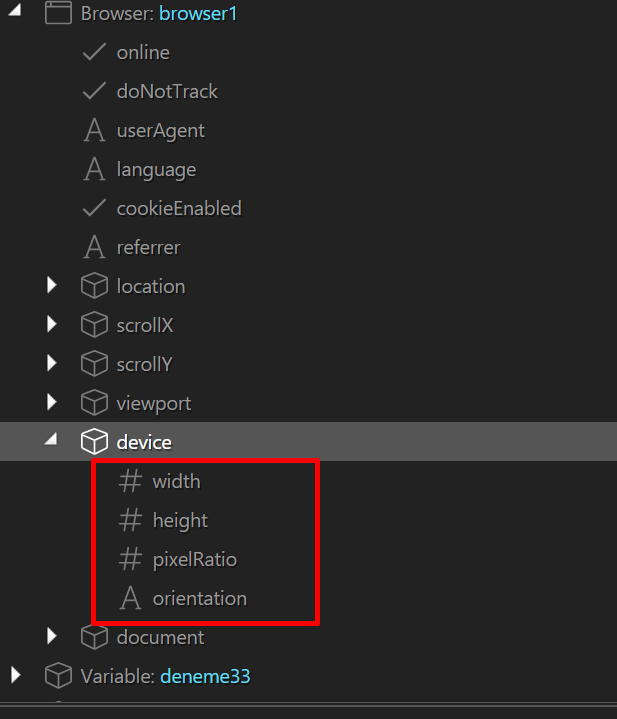Expand the document node
617x719 pixels.
(52, 637)
